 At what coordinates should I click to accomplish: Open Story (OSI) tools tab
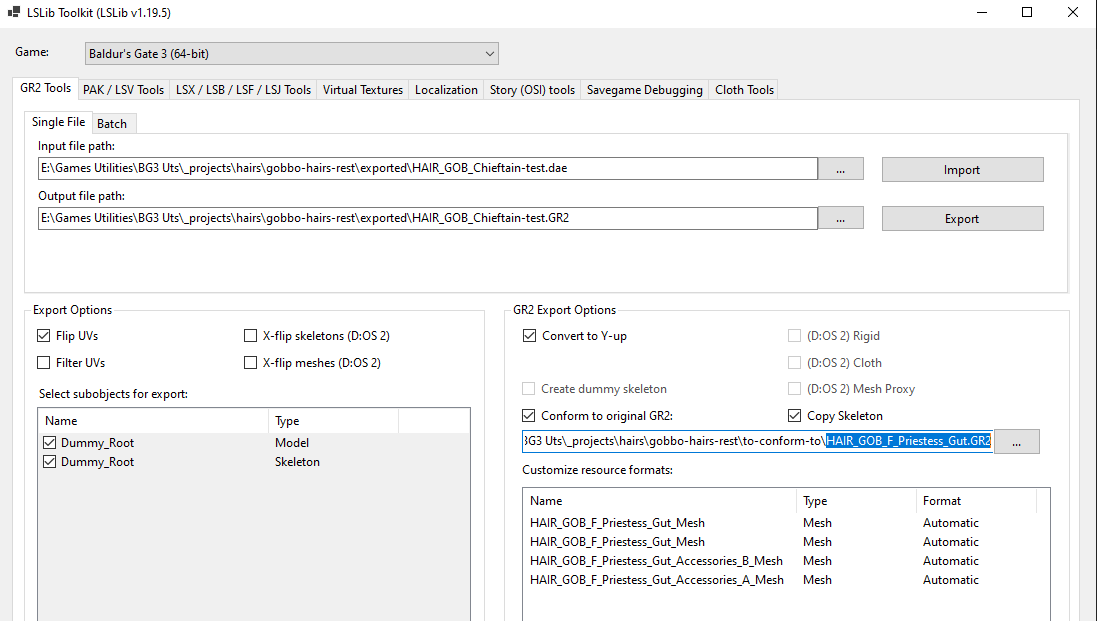point(532,90)
